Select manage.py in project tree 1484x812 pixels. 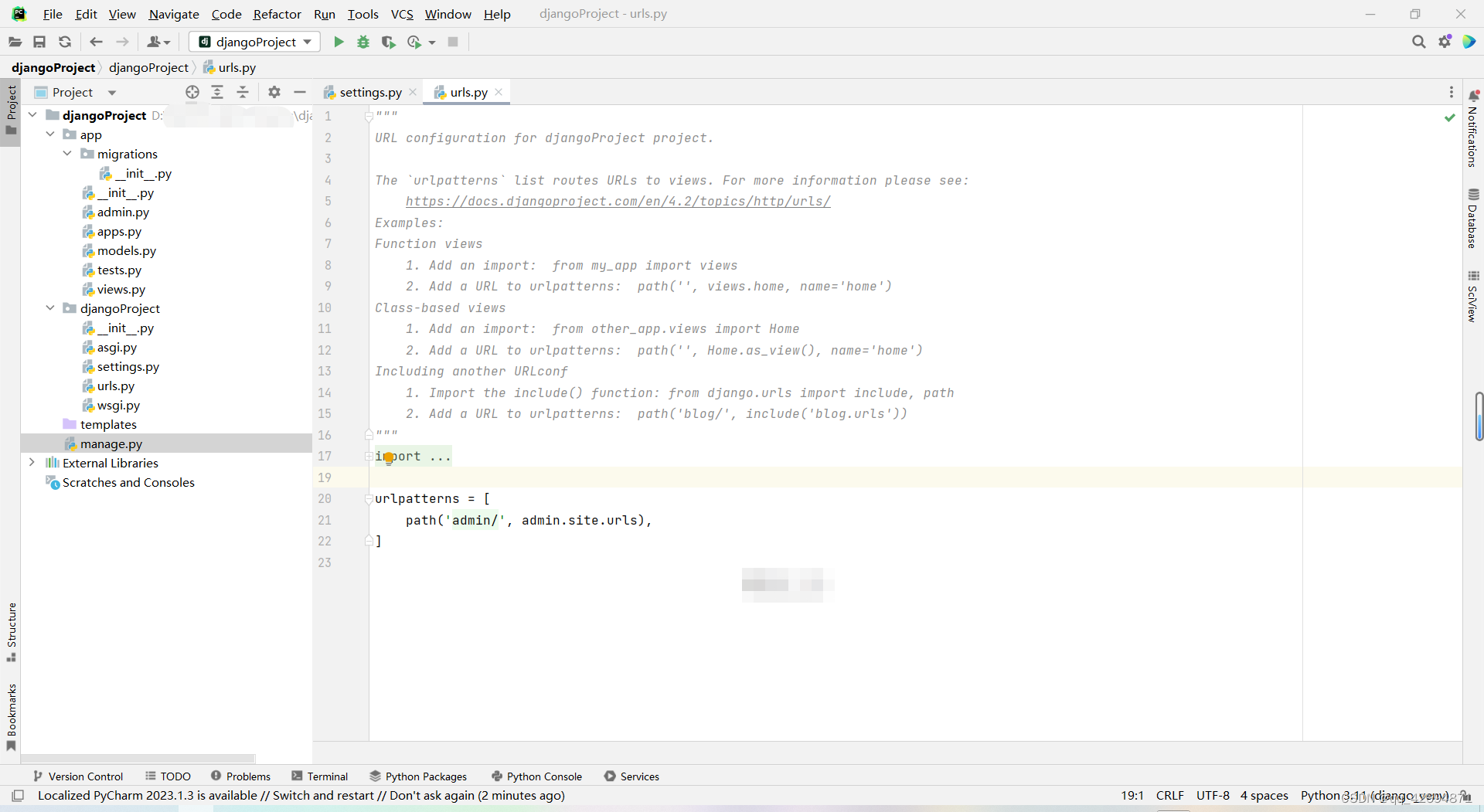(x=166, y=443)
